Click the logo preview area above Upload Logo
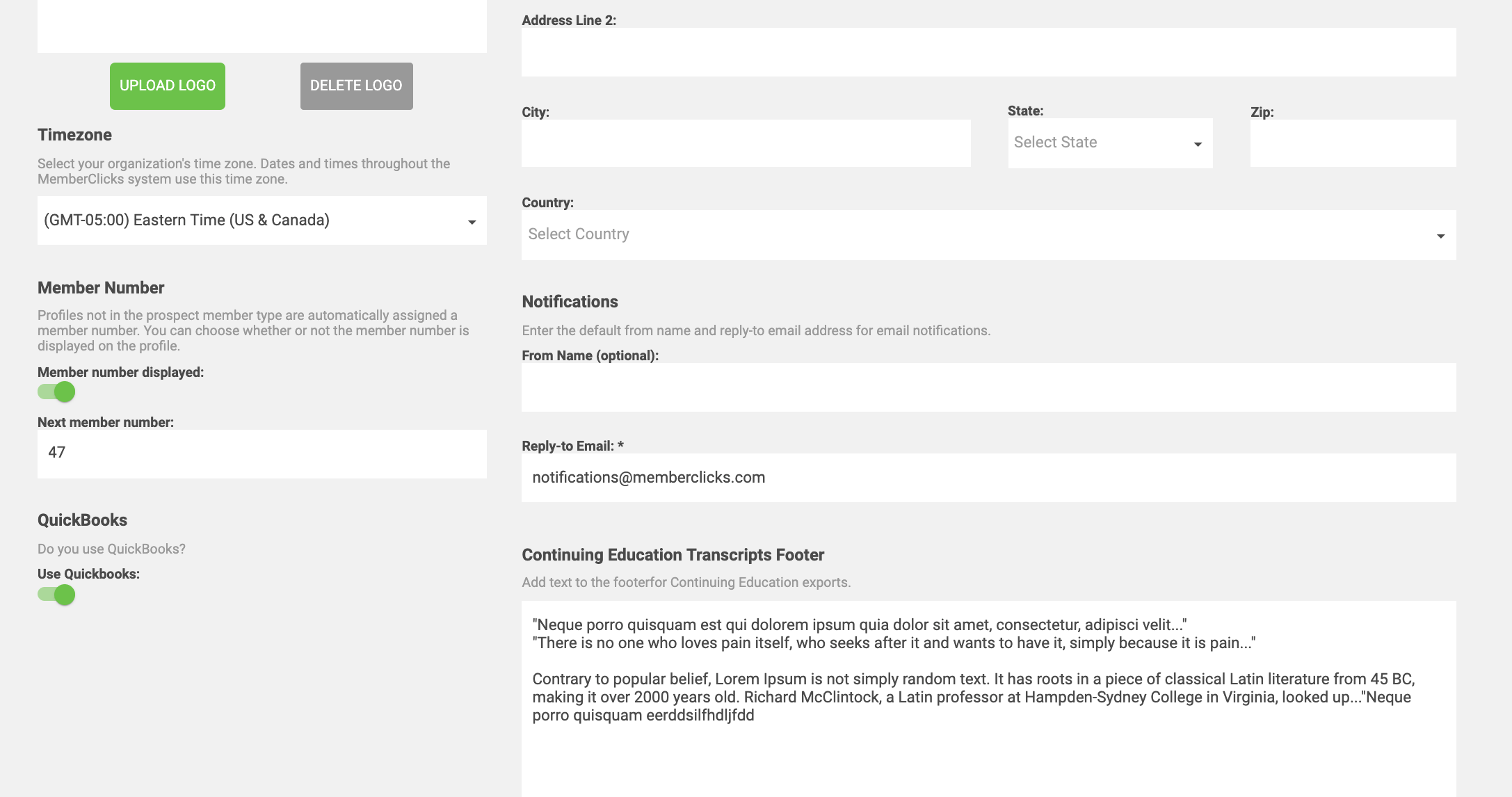The width and height of the screenshot is (1512, 797). (x=262, y=26)
